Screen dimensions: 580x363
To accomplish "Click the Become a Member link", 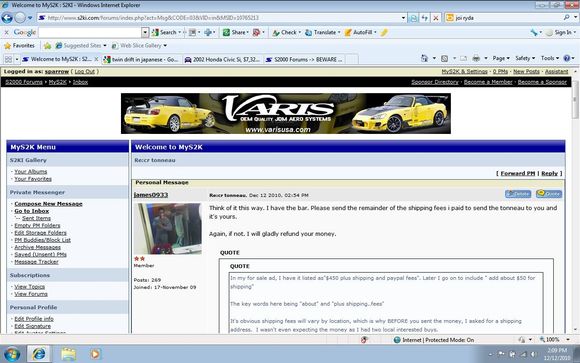I will coord(488,82).
